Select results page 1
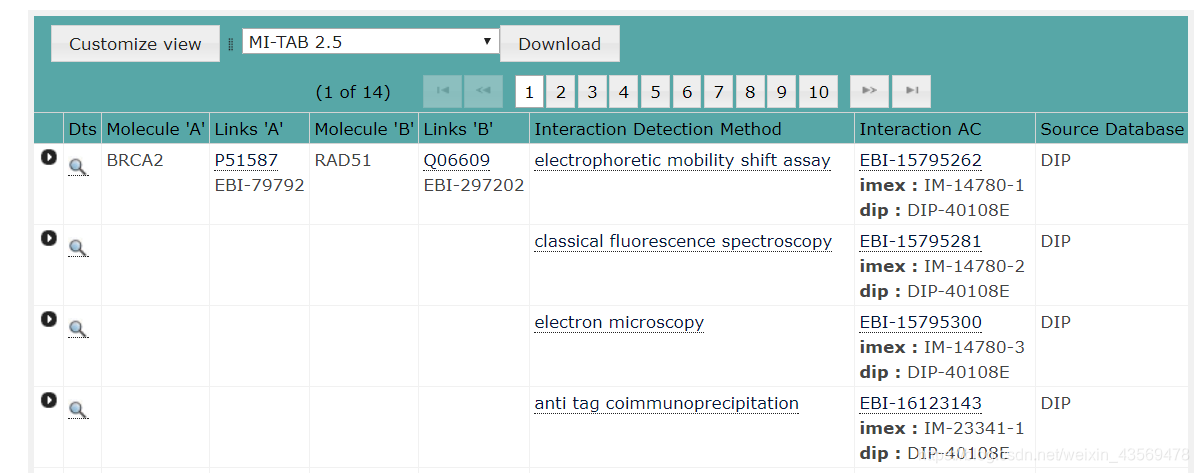1199x473 pixels. click(529, 92)
